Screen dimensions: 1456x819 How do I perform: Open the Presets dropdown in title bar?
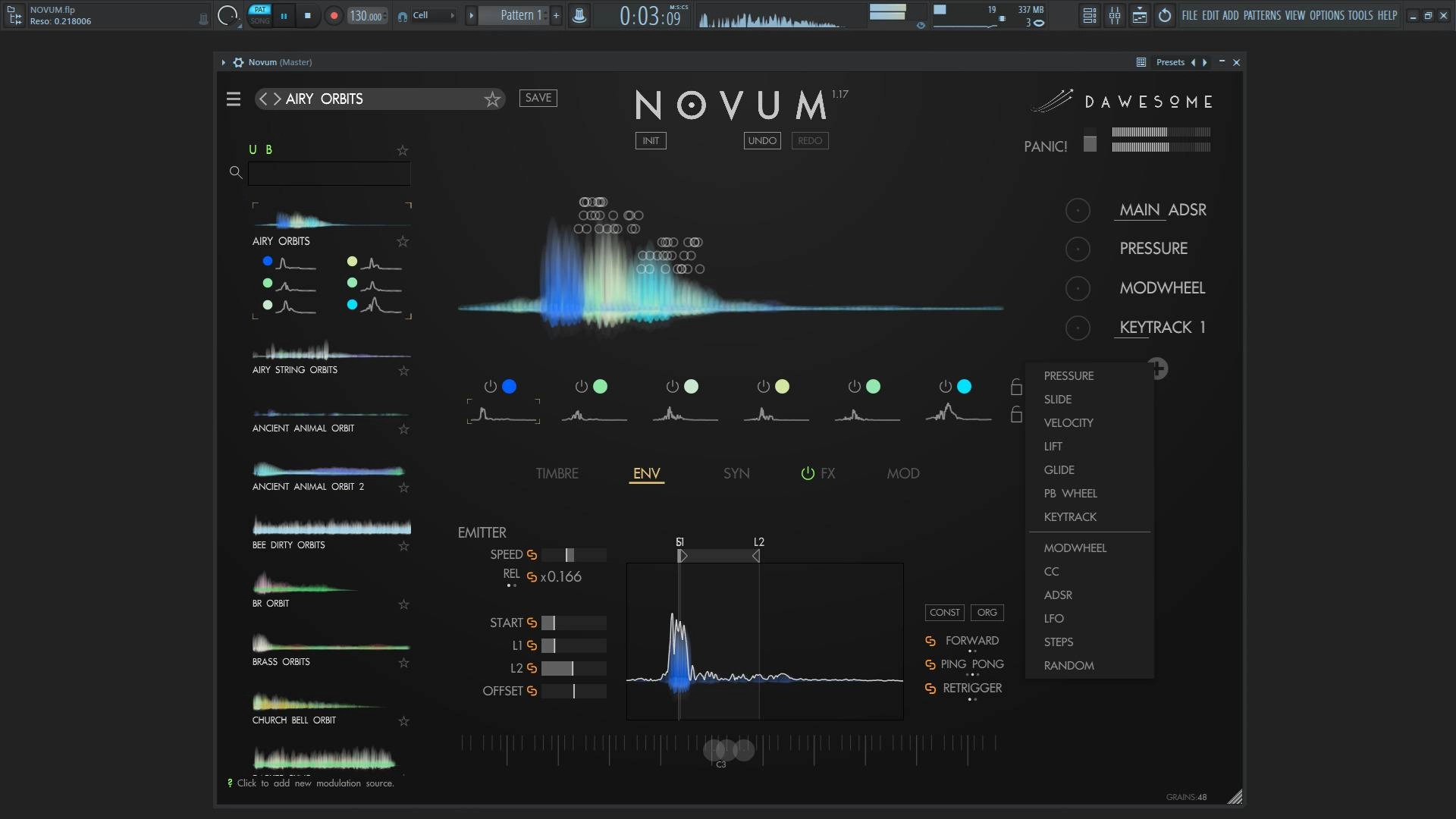pos(1170,62)
